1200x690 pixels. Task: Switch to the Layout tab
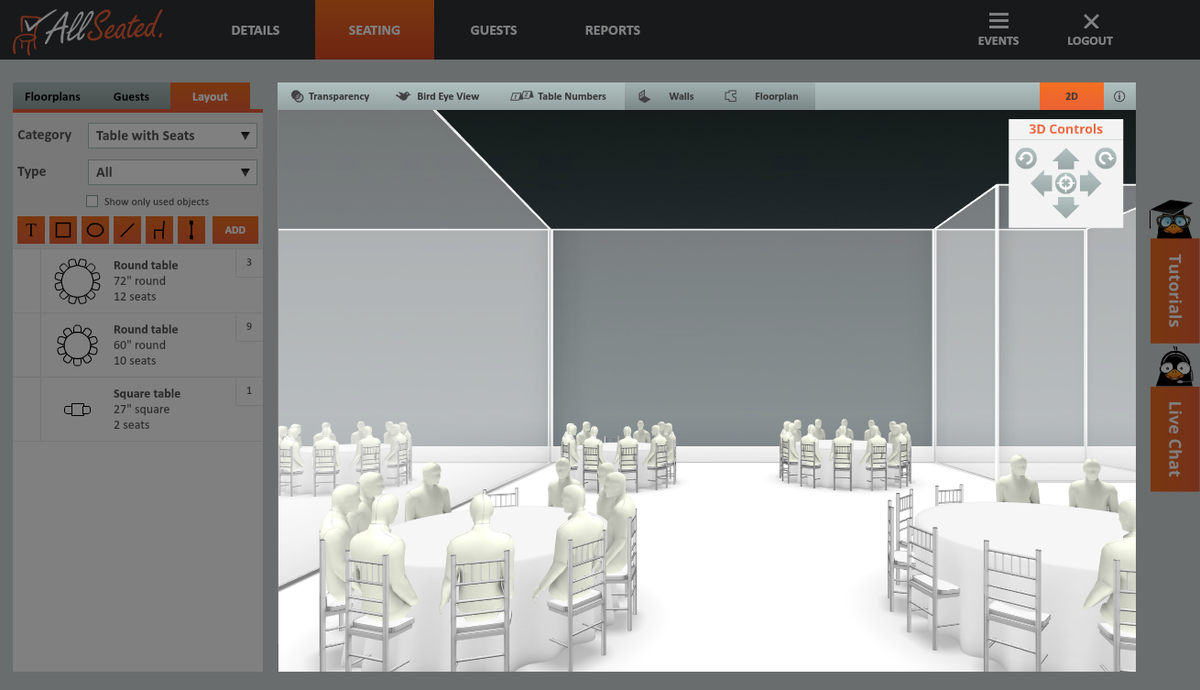tap(210, 97)
